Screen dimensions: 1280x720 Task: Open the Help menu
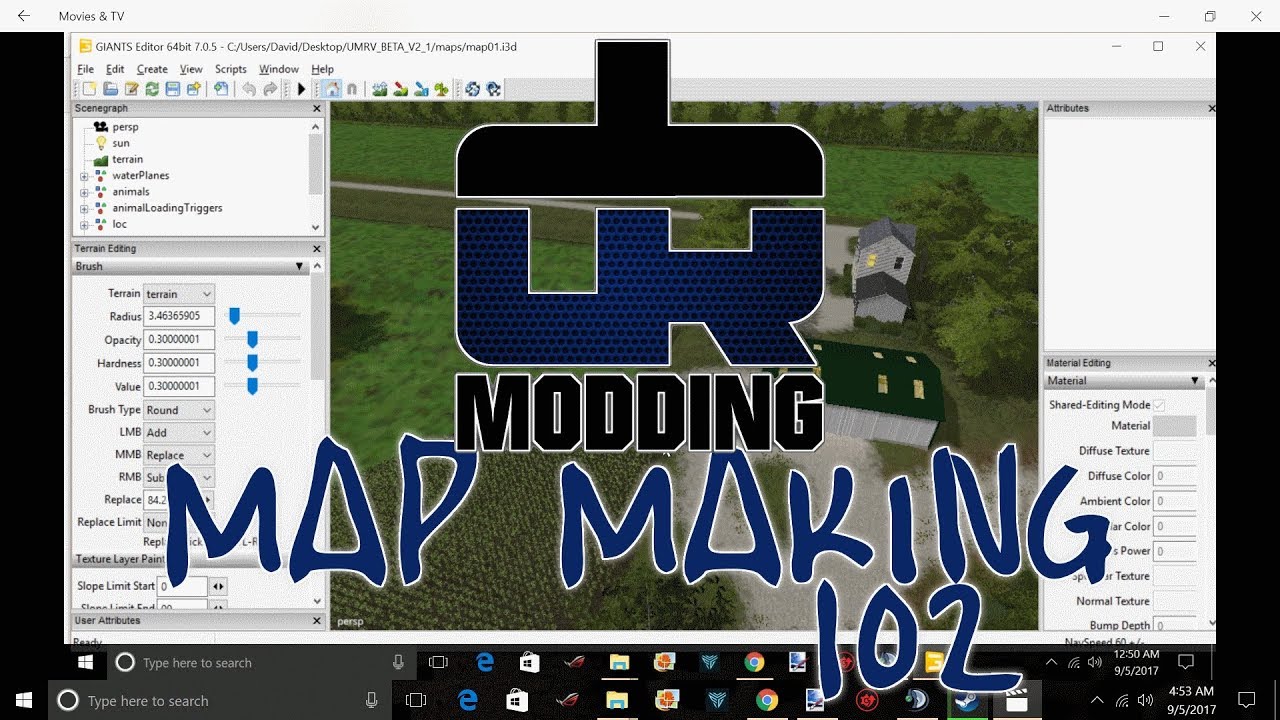(x=322, y=69)
